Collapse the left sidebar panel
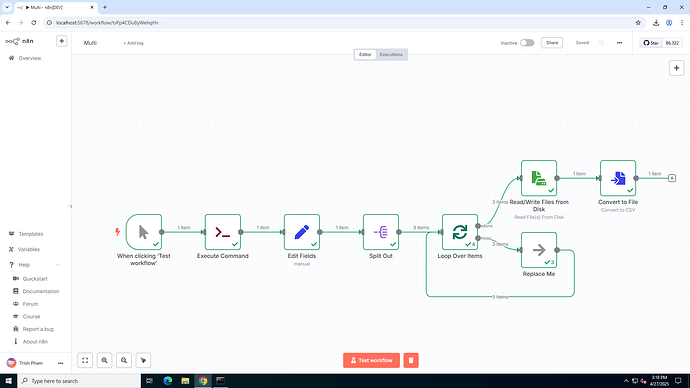This screenshot has width=690, height=388. (x=71, y=206)
